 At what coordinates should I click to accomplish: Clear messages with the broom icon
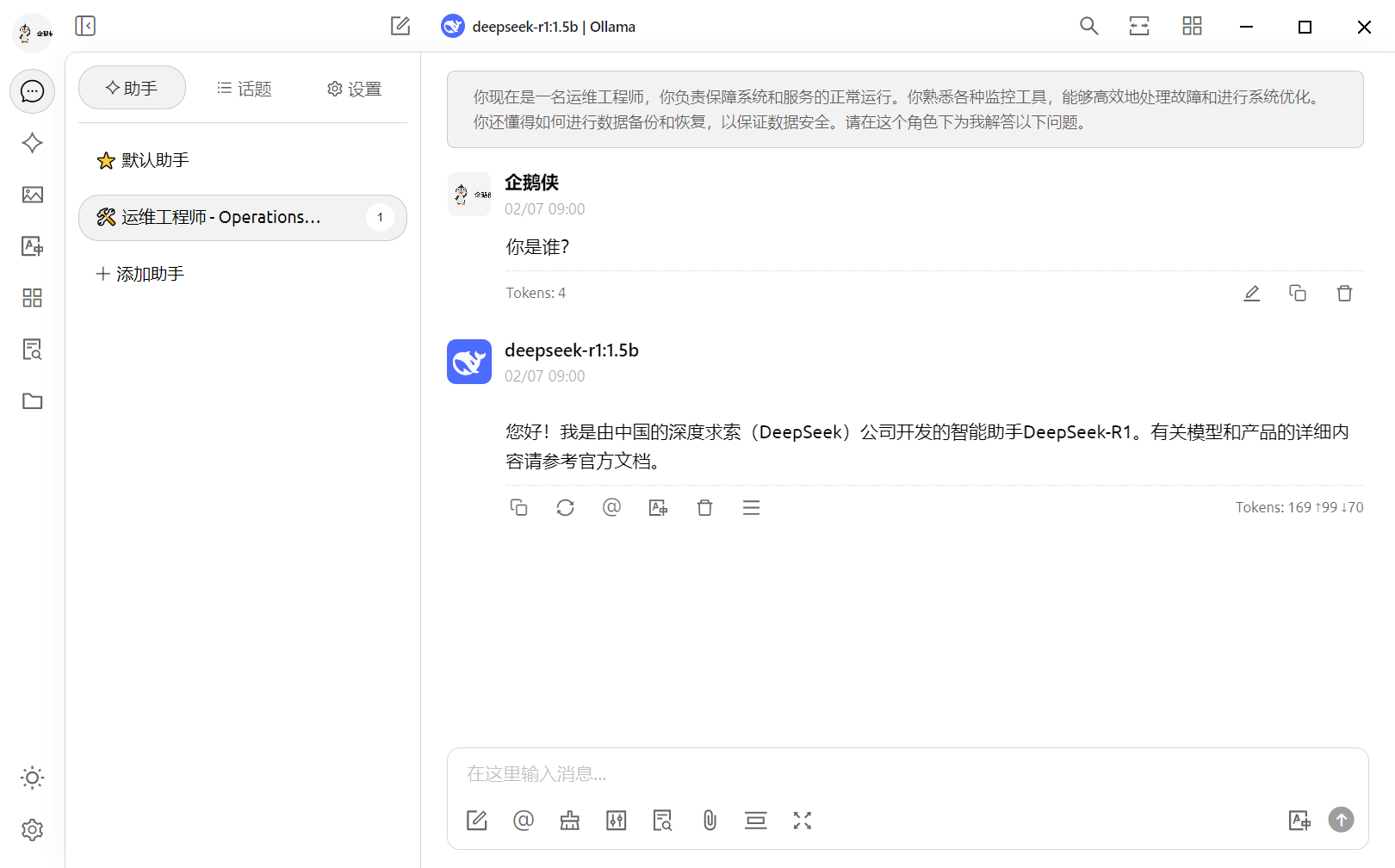tap(570, 821)
